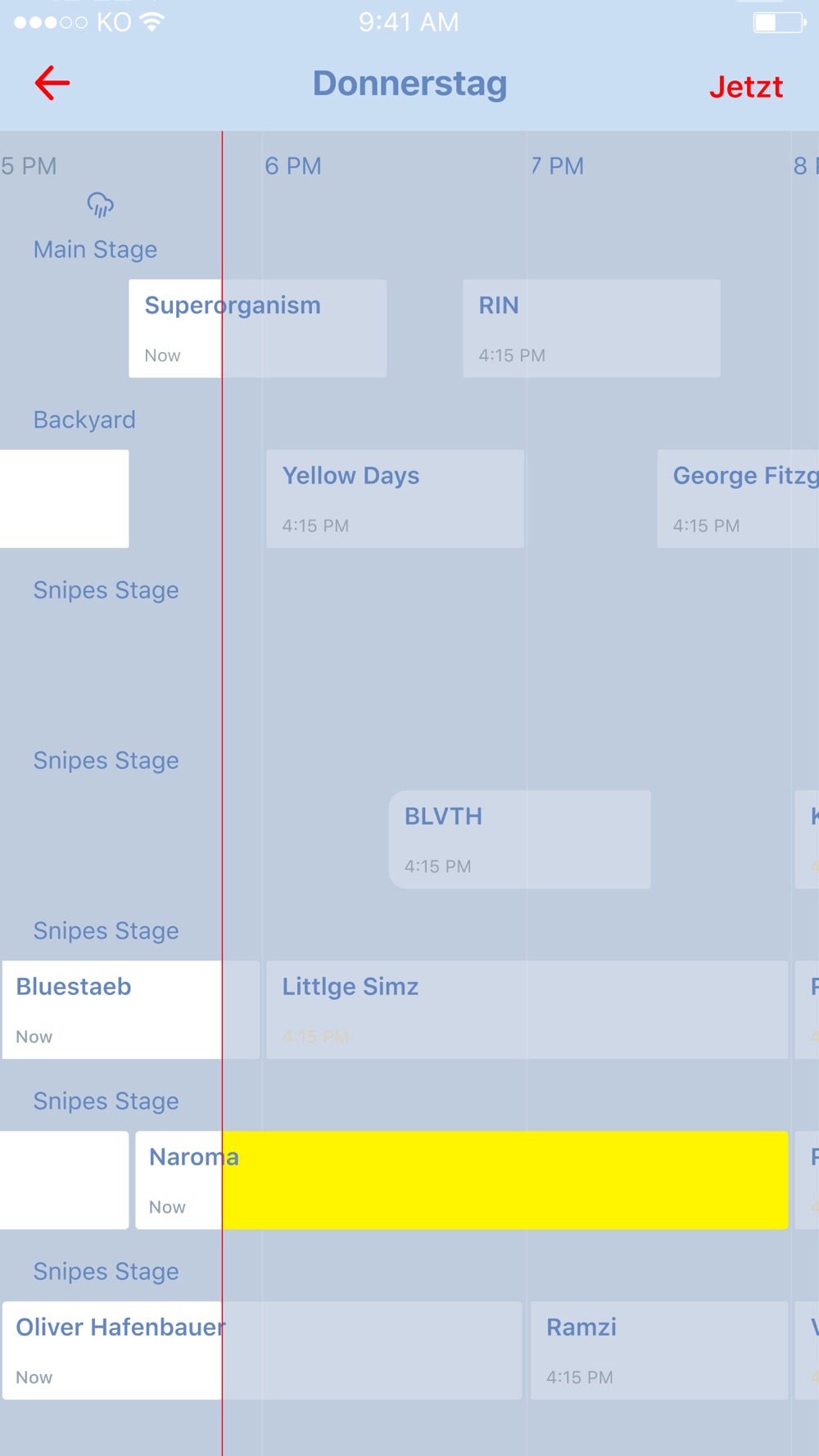Select the Ramzi performance card
The width and height of the screenshot is (819, 1456).
(659, 1350)
